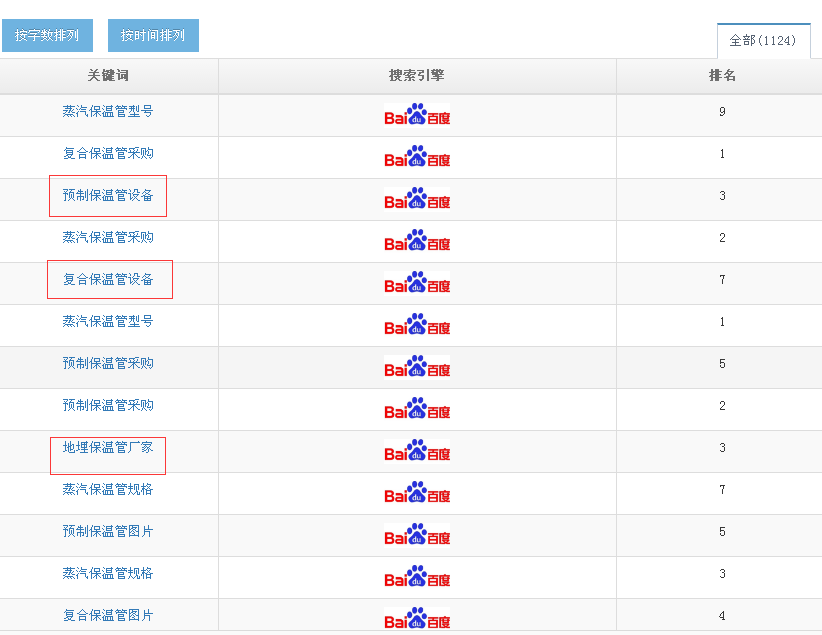The height and width of the screenshot is (635, 822).
Task: Click the 排名 column header
Action: pyautogui.click(x=722, y=76)
